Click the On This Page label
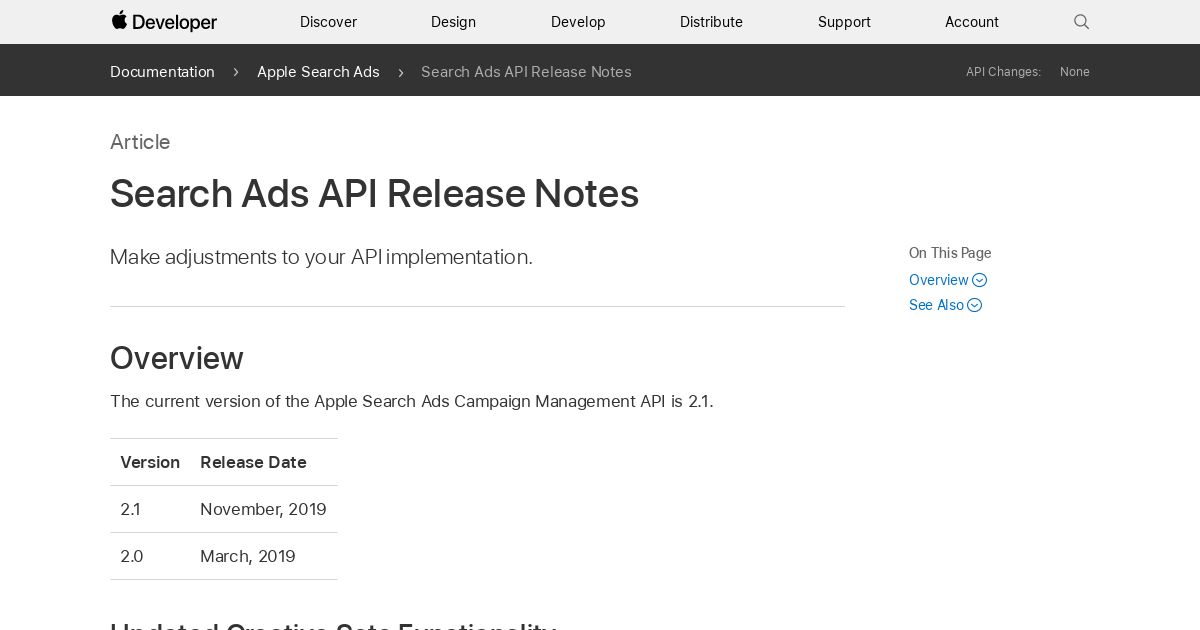The image size is (1200, 630). (950, 253)
